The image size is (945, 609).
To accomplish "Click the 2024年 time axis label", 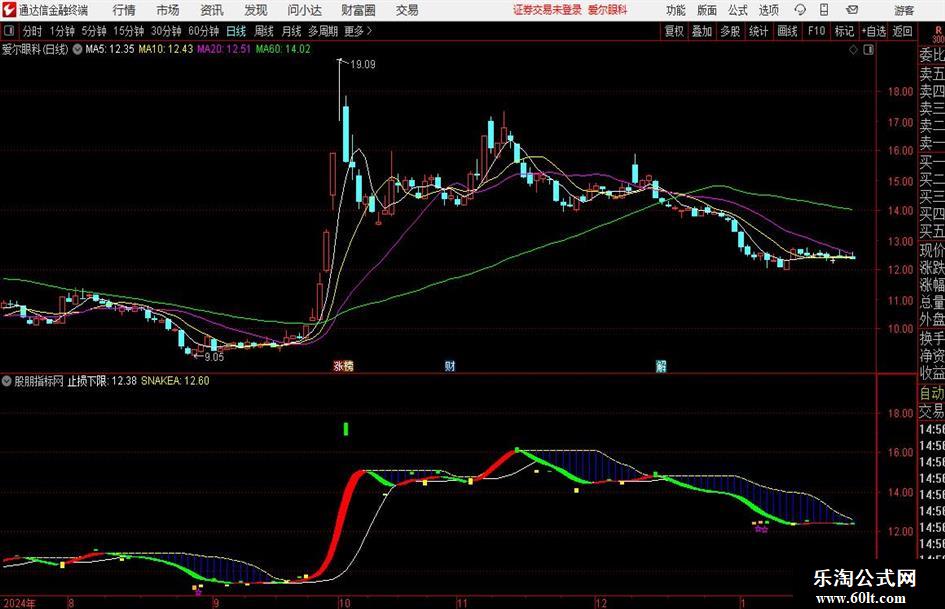I will [x=19, y=603].
